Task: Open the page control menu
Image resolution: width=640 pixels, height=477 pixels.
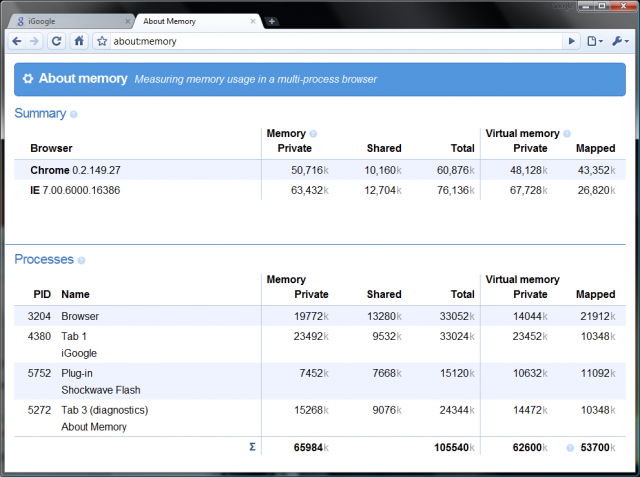Action: [595, 41]
